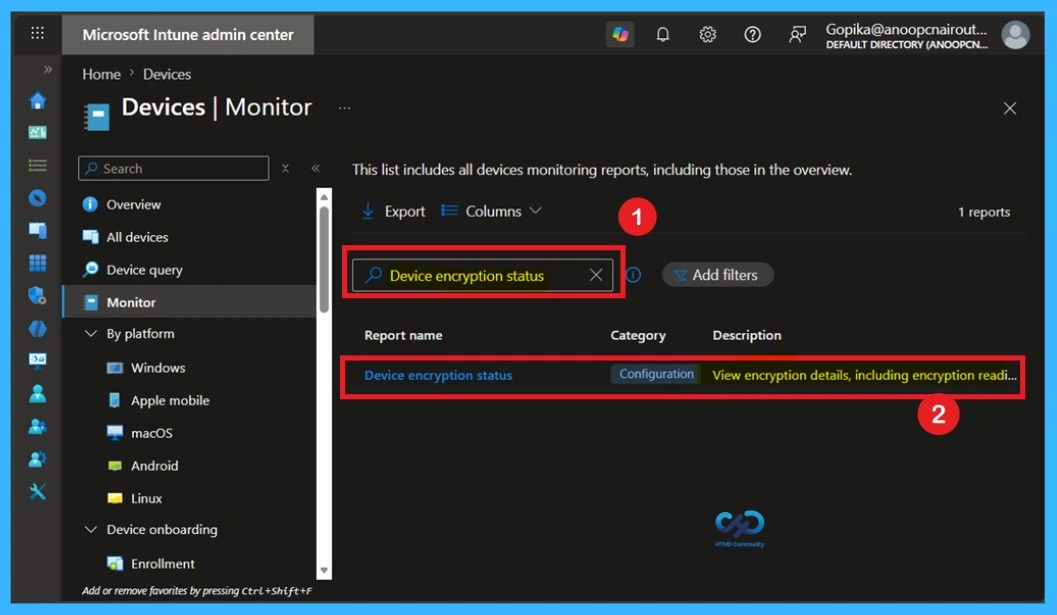Open Troubleshooting wrench icon in rail
This screenshot has height=615, width=1057.
[x=38, y=492]
